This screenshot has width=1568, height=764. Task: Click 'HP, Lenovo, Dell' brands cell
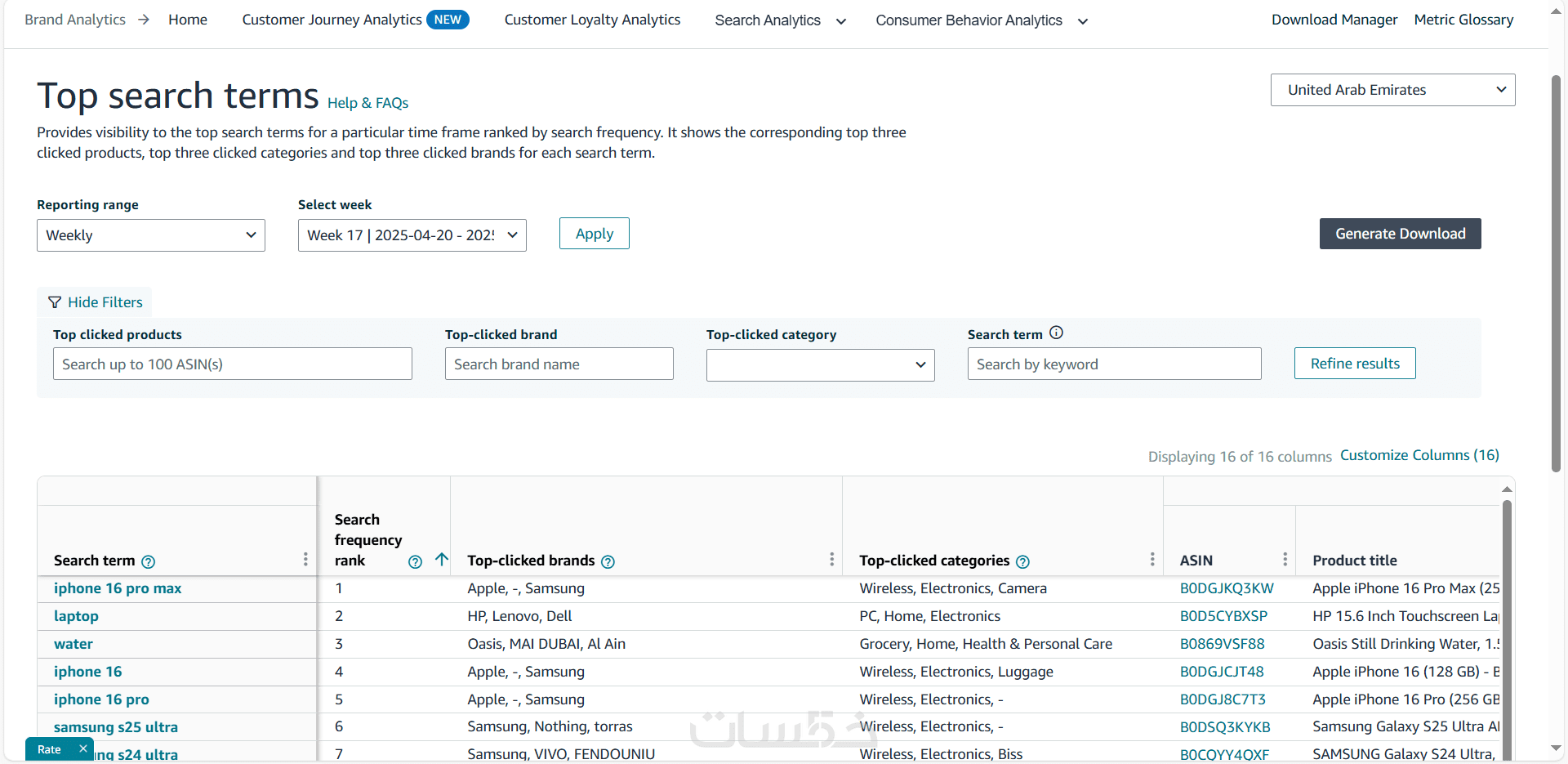pos(519,616)
